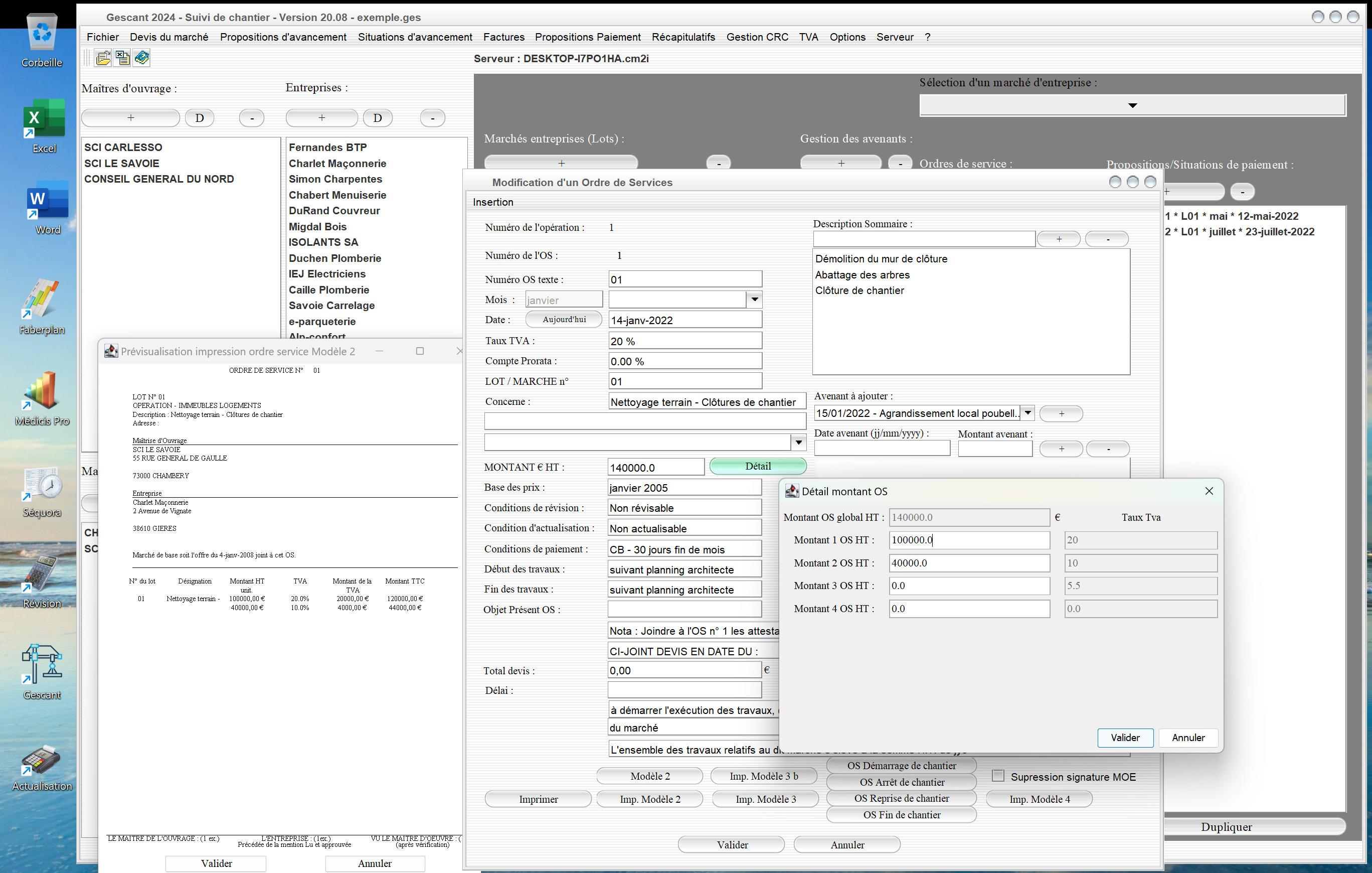Click the Dupliquer button
Viewport: 1372px width, 873px height.
[1226, 826]
